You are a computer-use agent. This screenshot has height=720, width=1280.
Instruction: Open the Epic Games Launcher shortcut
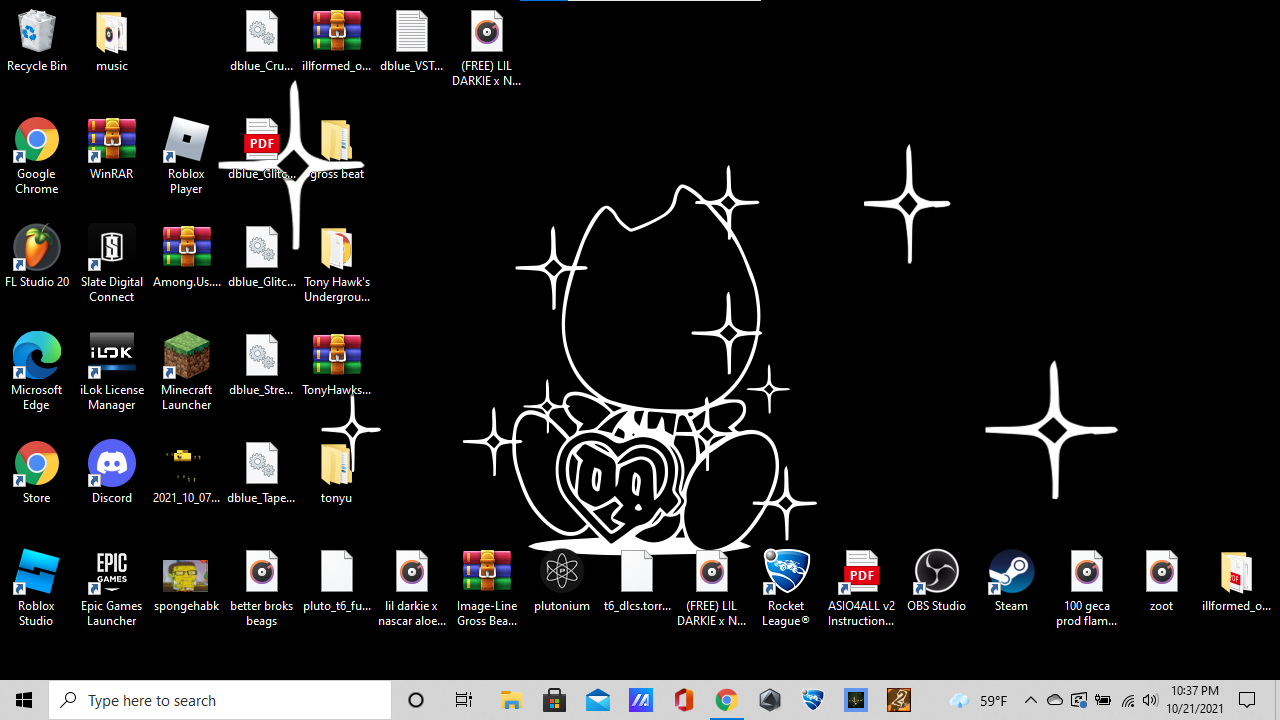pyautogui.click(x=112, y=572)
